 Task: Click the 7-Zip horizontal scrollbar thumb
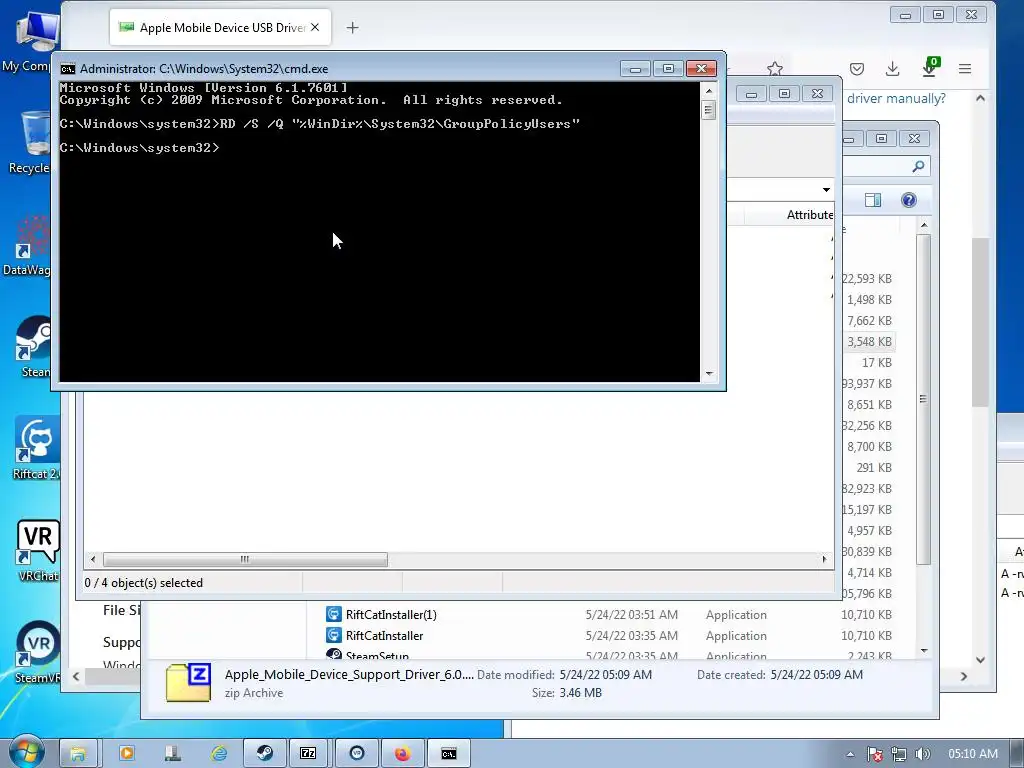(245, 559)
